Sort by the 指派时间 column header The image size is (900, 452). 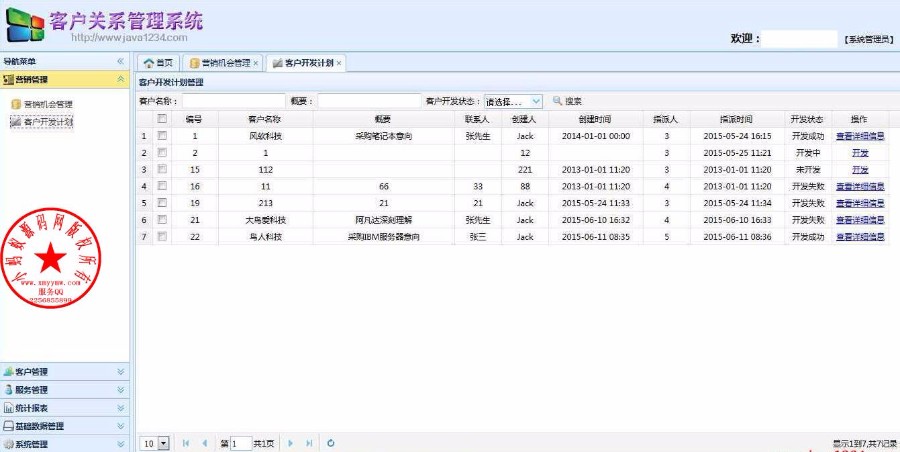tap(737, 119)
